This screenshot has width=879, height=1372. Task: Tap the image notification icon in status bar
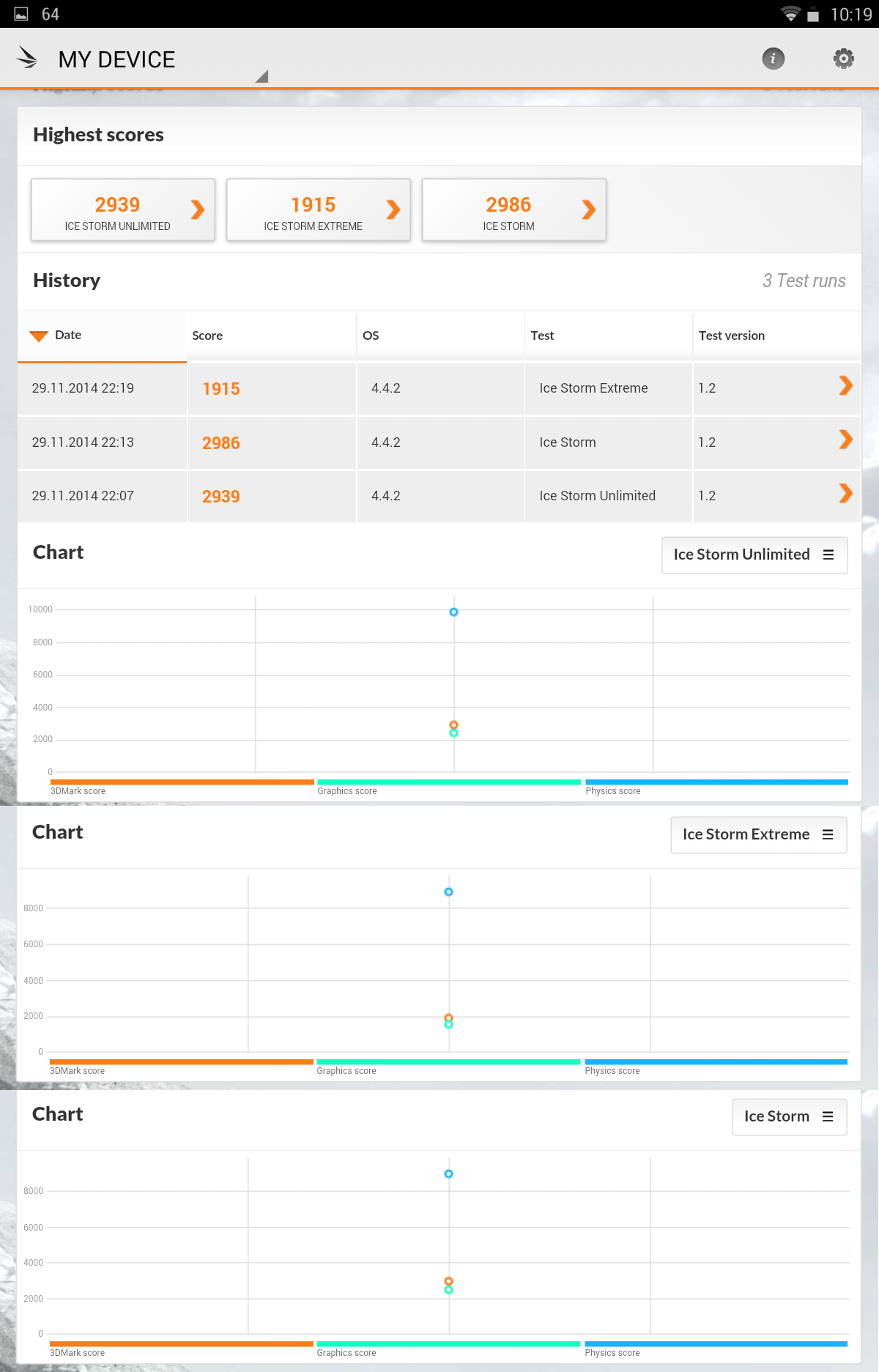(21, 14)
